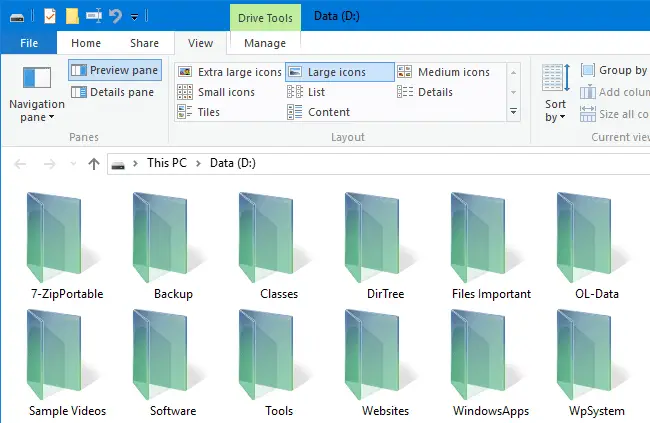This screenshot has width=650, height=423.
Task: Expand the layout gallery More button
Action: 513,112
